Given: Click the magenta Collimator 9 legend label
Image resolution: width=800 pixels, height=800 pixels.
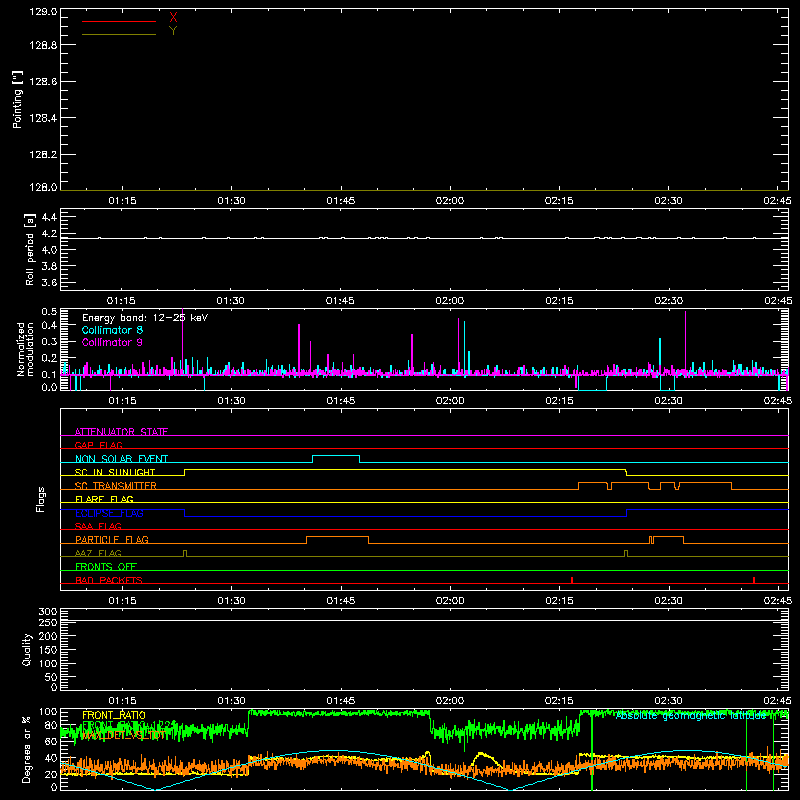Looking at the screenshot, I should tap(112, 342).
